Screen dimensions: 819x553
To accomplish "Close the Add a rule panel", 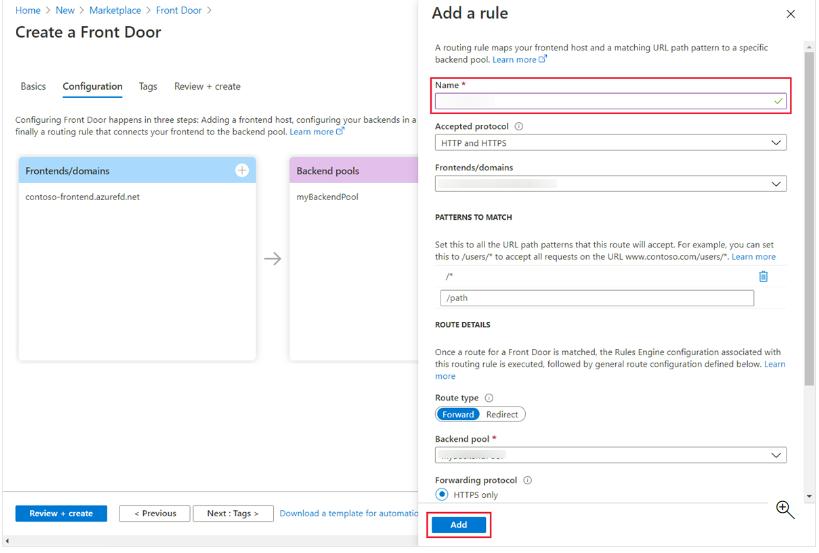I will (x=792, y=14).
